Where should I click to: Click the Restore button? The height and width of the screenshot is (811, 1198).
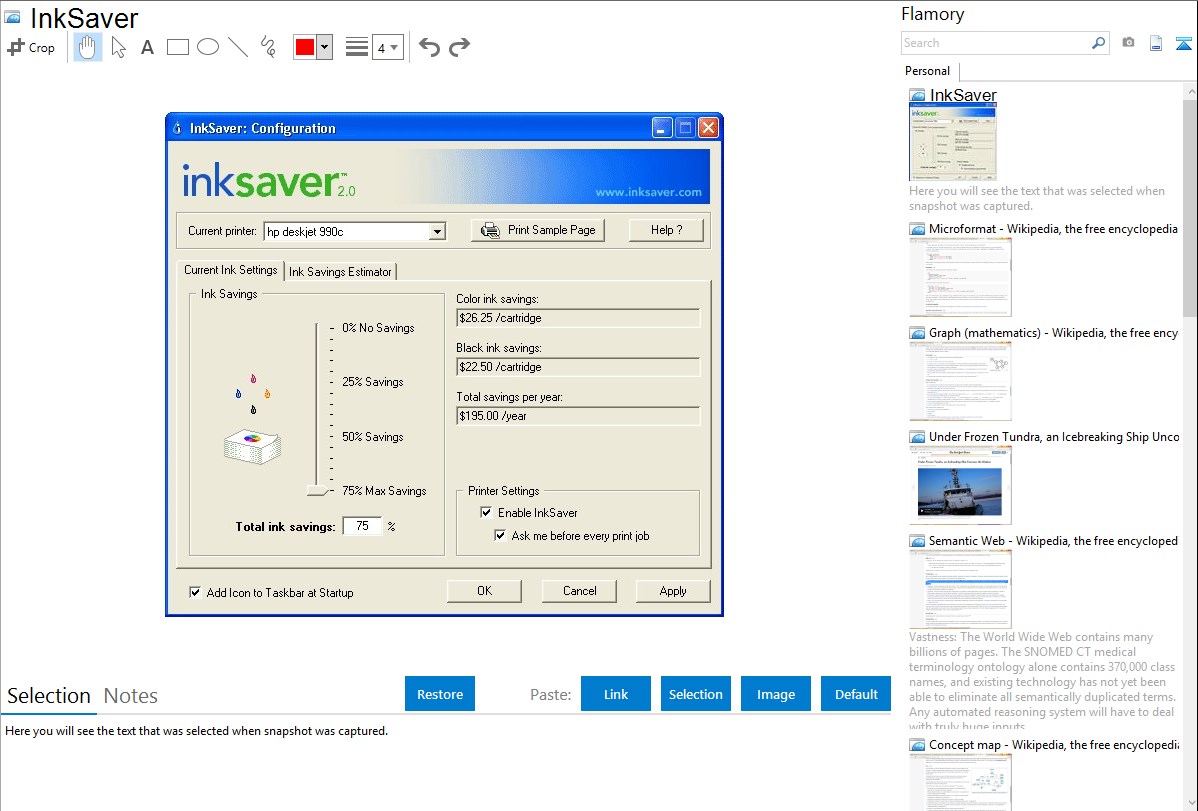tap(440, 694)
